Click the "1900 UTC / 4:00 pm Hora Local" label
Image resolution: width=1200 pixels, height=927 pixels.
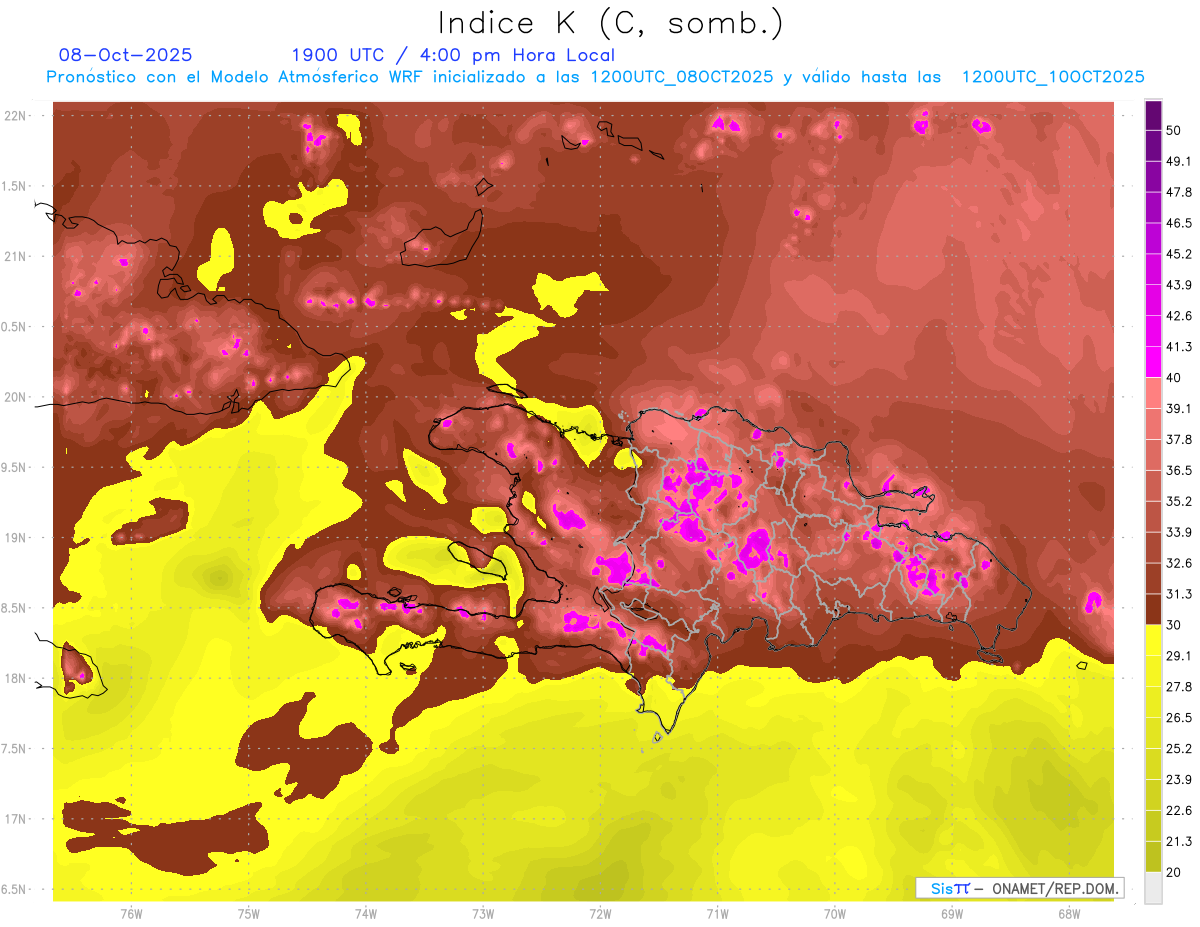point(453,55)
